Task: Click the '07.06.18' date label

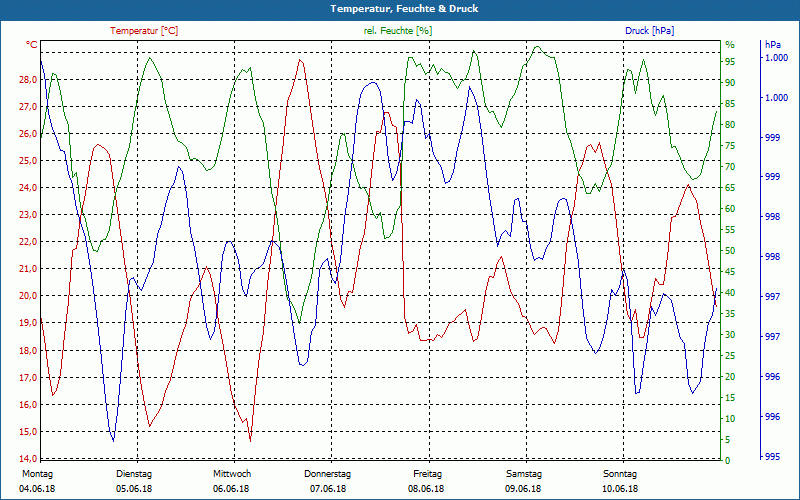Action: [328, 489]
